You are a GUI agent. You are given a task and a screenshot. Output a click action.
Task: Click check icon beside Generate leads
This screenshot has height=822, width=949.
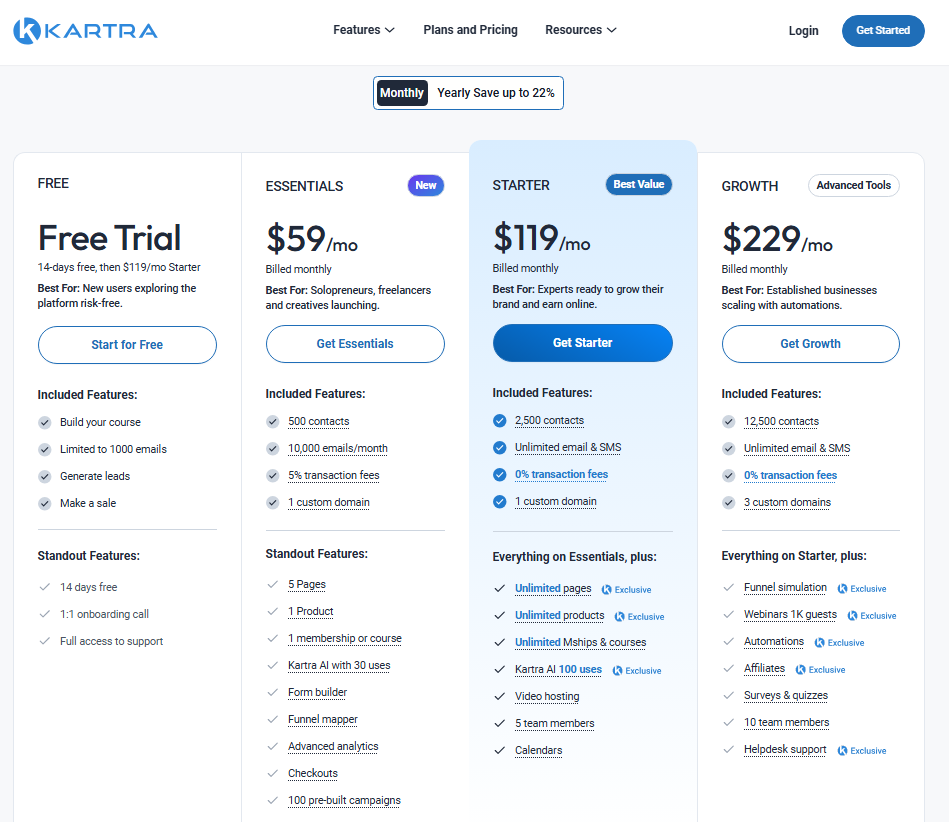coord(45,476)
